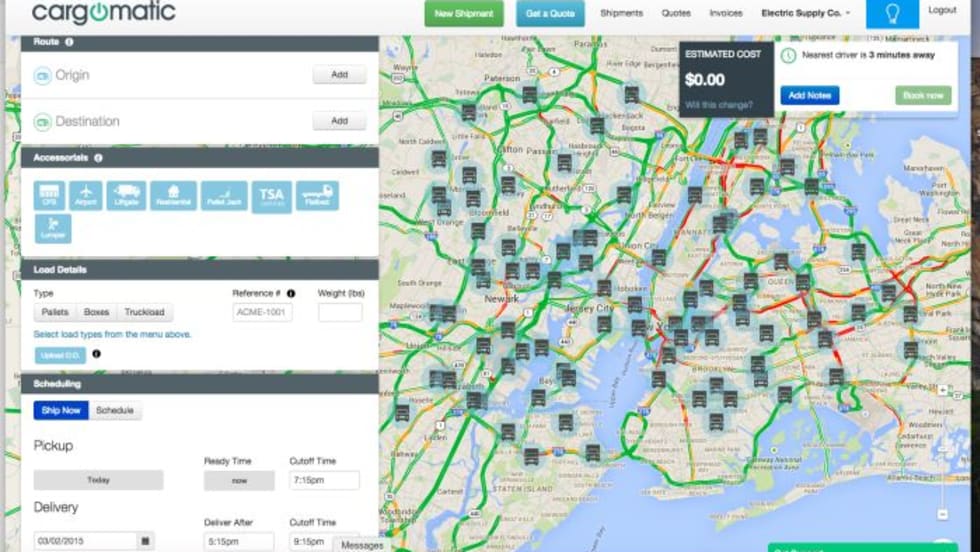Choose the Ship Now scheduling option
Image resolution: width=980 pixels, height=552 pixels.
pos(61,410)
